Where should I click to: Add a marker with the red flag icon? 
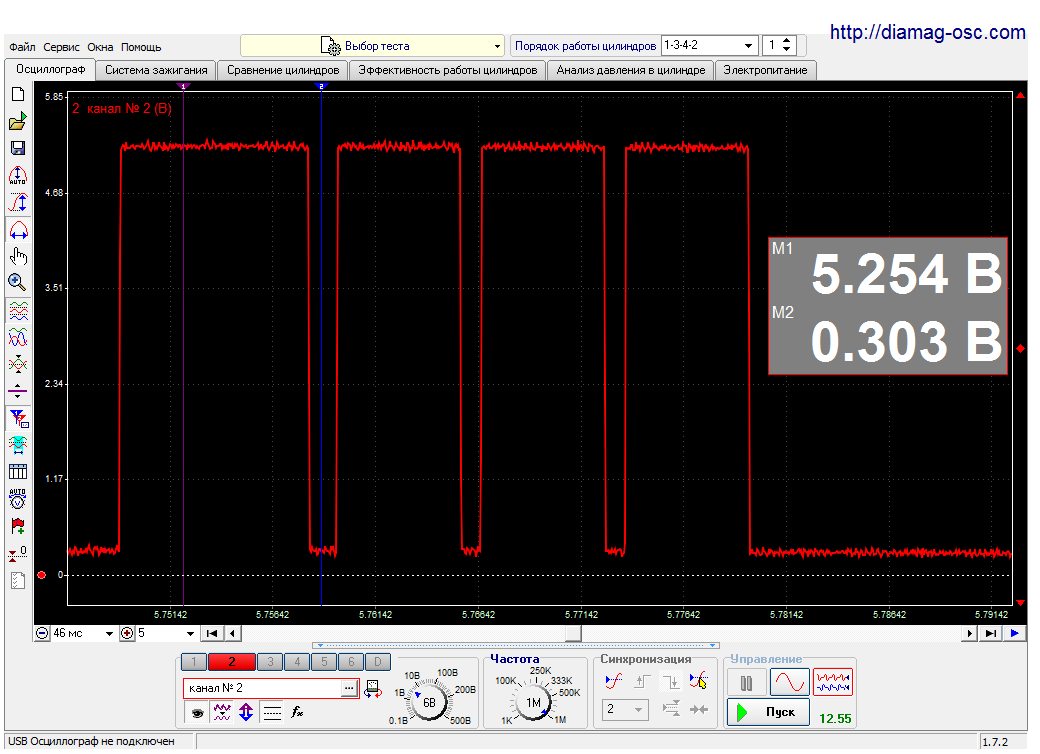pyautogui.click(x=18, y=527)
